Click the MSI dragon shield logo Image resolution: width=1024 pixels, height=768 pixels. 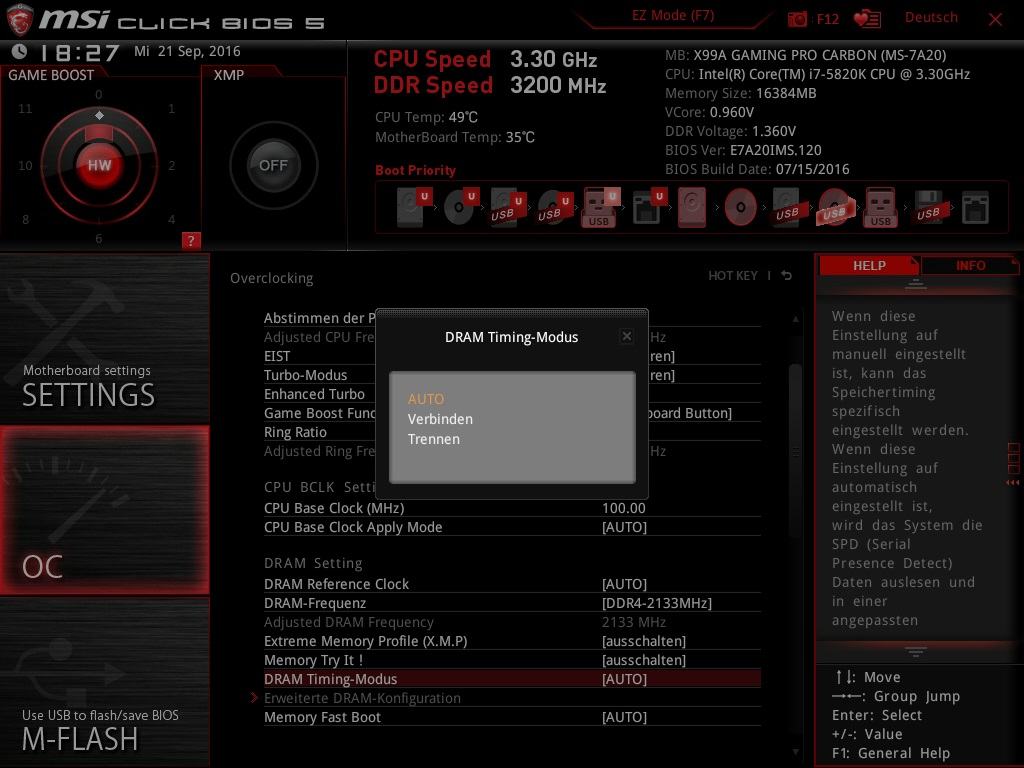pos(20,20)
